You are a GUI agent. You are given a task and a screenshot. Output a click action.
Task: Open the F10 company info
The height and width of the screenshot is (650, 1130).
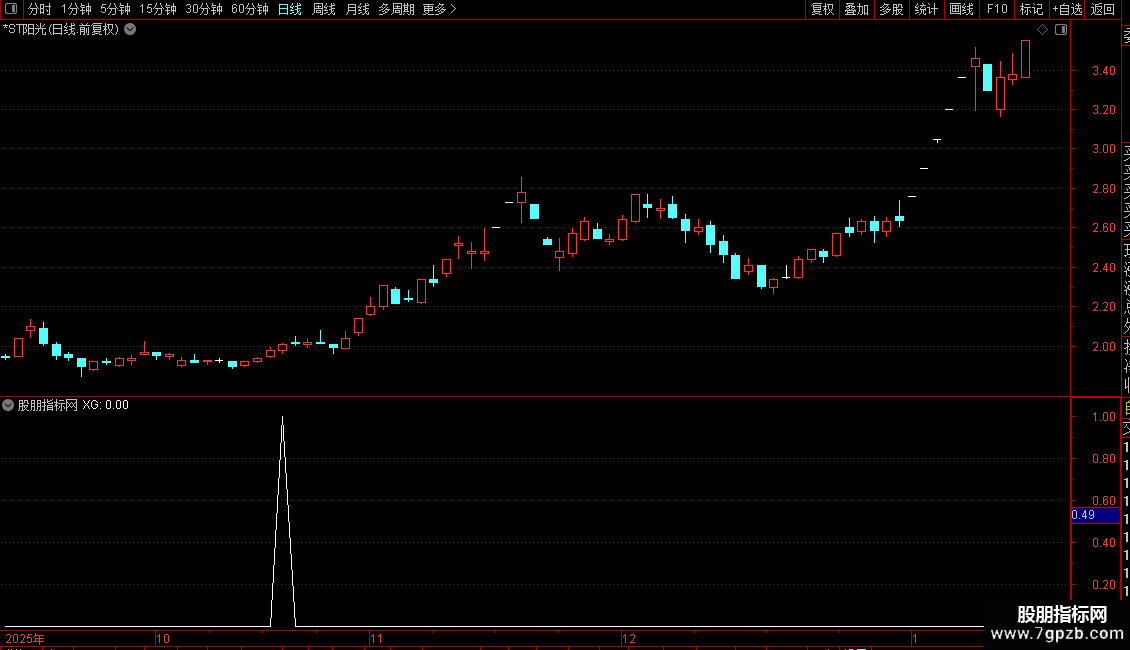coord(997,9)
